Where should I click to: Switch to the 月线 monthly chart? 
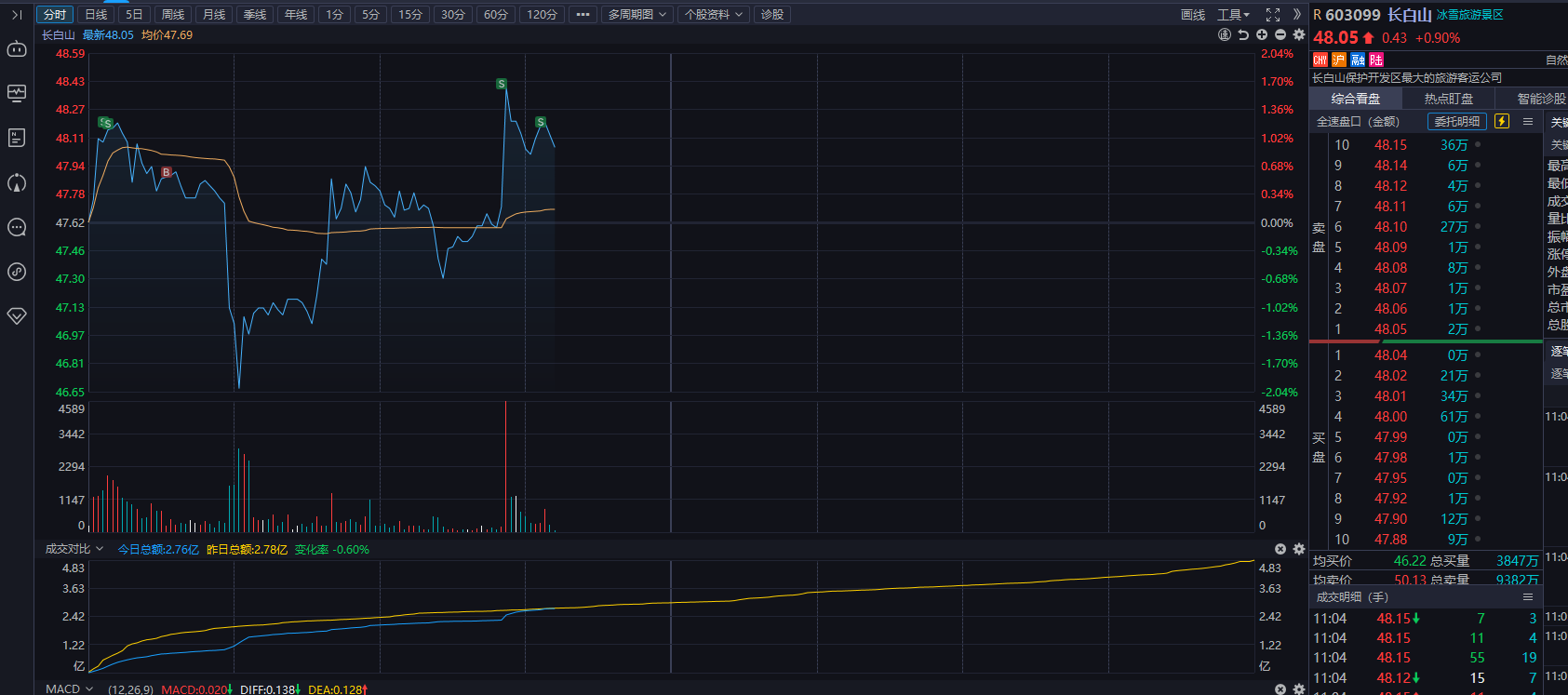(214, 15)
